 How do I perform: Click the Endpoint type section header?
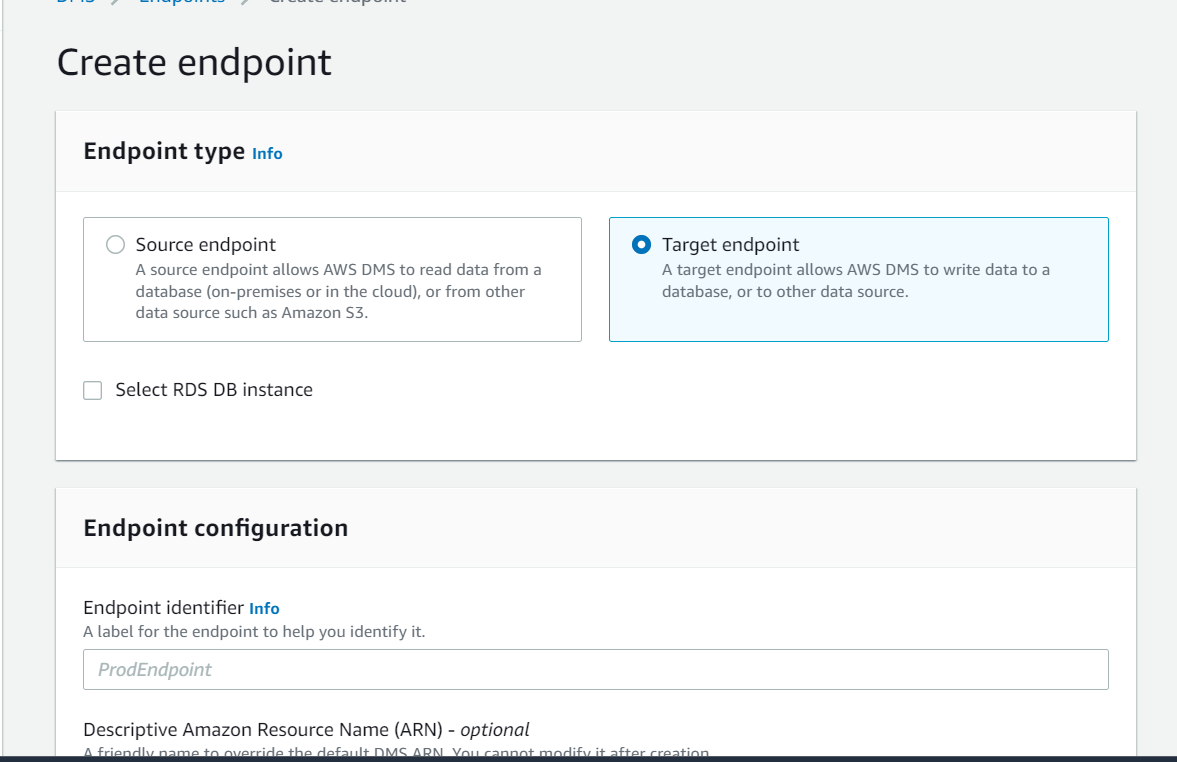click(x=163, y=151)
